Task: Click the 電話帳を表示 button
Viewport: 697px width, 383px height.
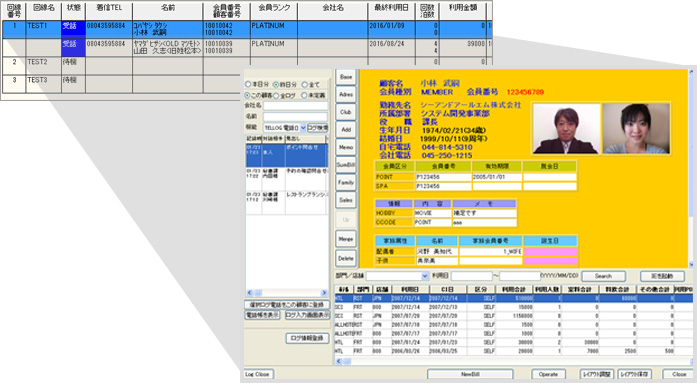Action: click(x=262, y=315)
